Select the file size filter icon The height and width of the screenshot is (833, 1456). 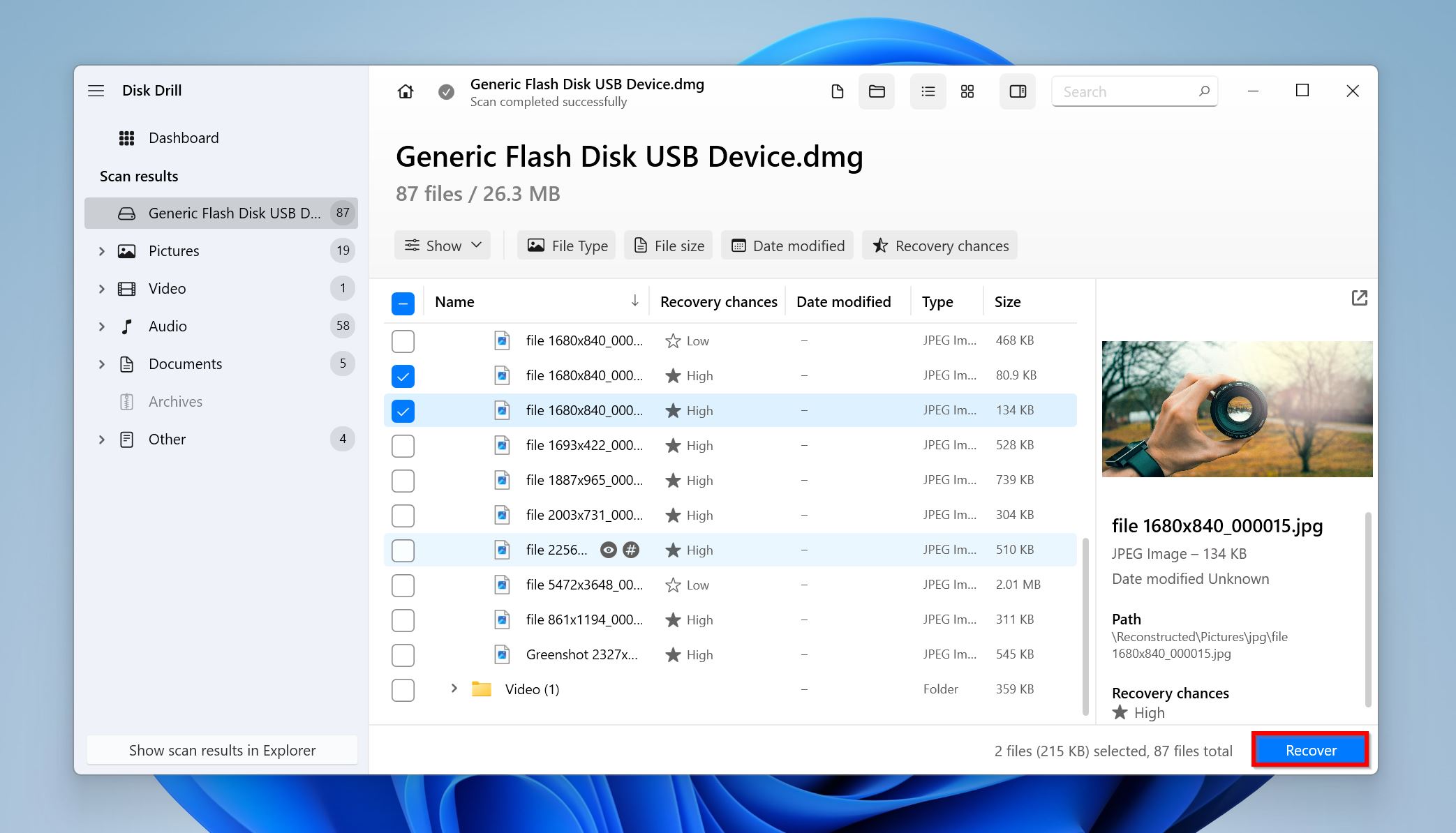point(638,245)
